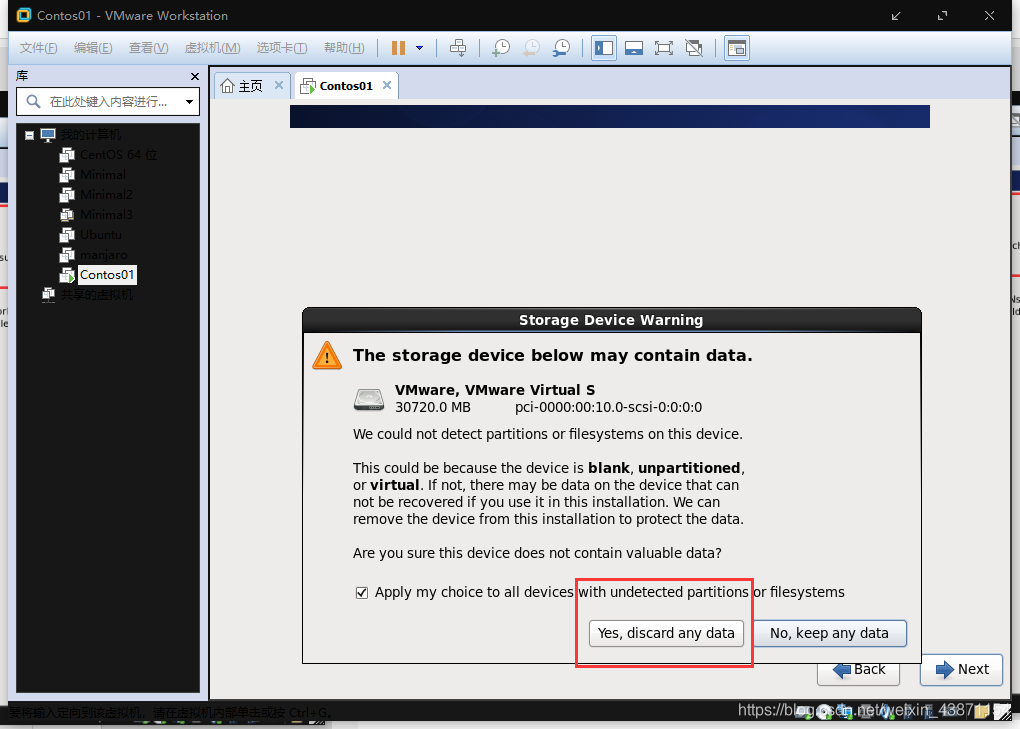Image resolution: width=1020 pixels, height=729 pixels.
Task: Open the library search dropdown arrow
Action: (189, 102)
